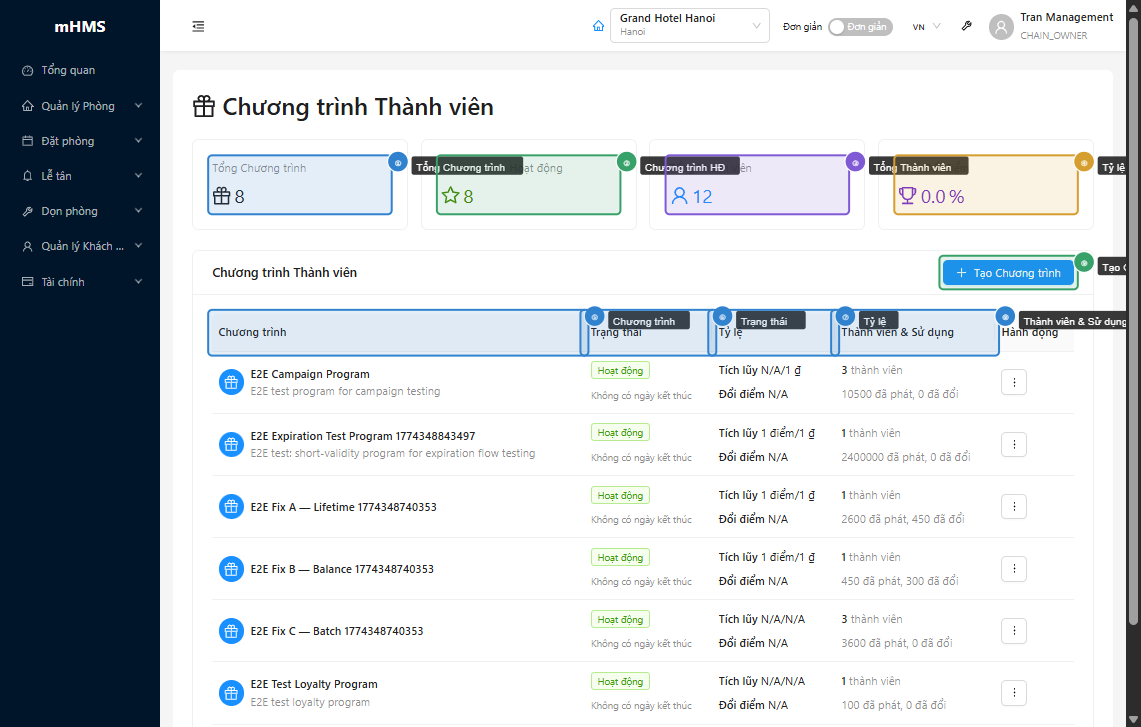Go to Tổng quan in sidebar

pyautogui.click(x=68, y=71)
